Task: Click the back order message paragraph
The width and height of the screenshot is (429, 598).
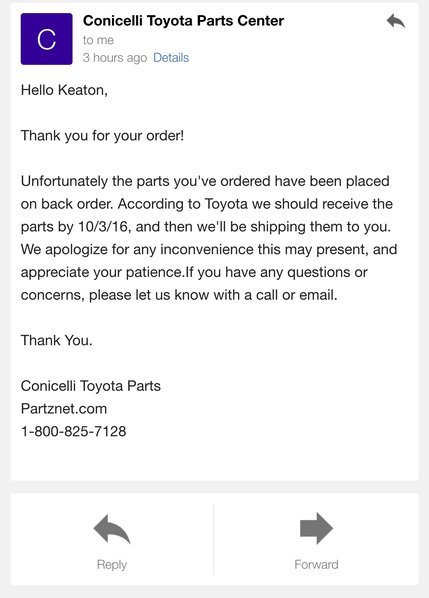Action: pyautogui.click(x=209, y=238)
